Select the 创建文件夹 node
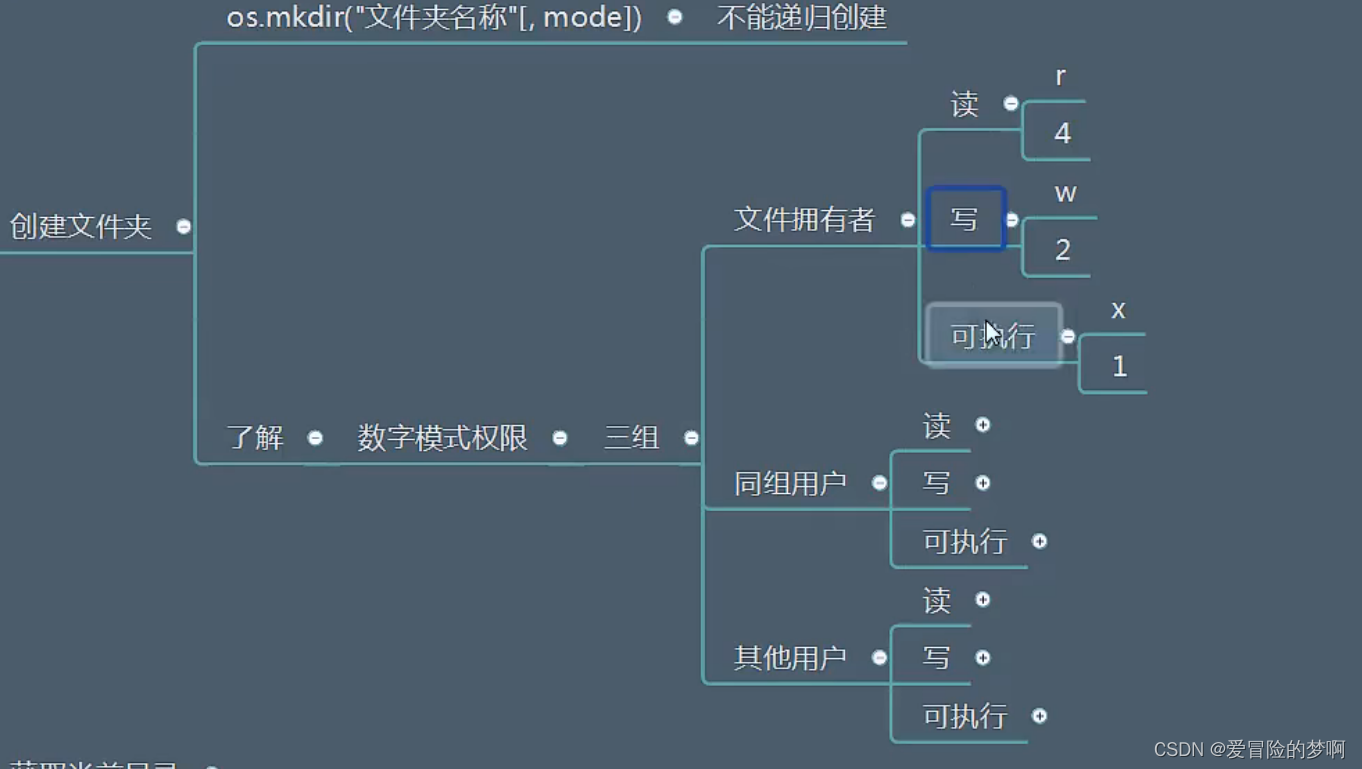Image resolution: width=1362 pixels, height=769 pixels. [81, 227]
